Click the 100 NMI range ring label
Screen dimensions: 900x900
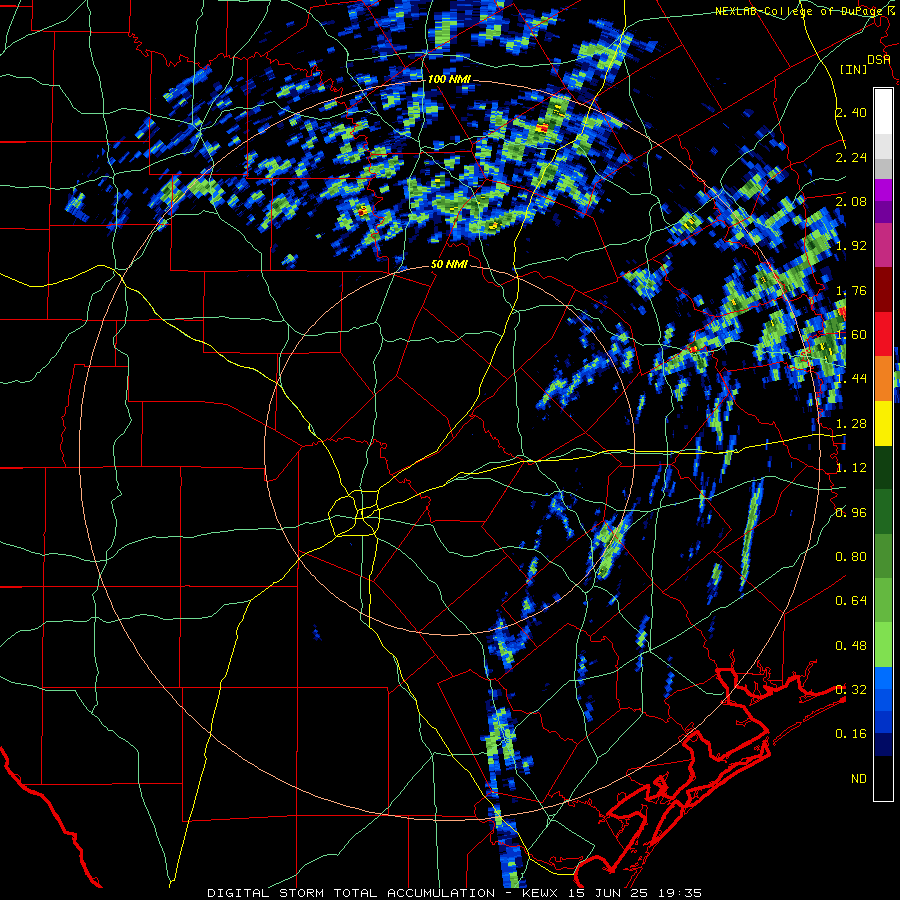(x=449, y=79)
